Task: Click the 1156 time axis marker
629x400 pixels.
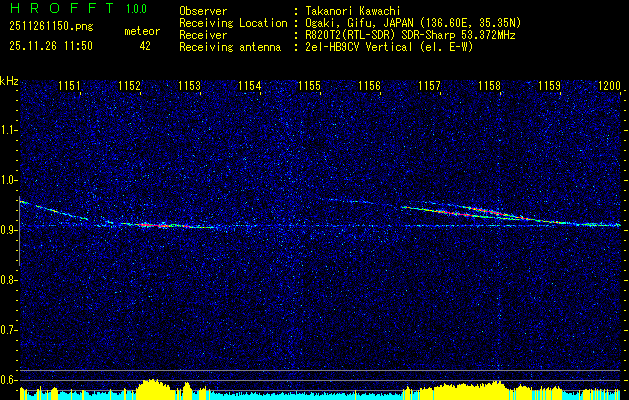Action: pos(369,85)
